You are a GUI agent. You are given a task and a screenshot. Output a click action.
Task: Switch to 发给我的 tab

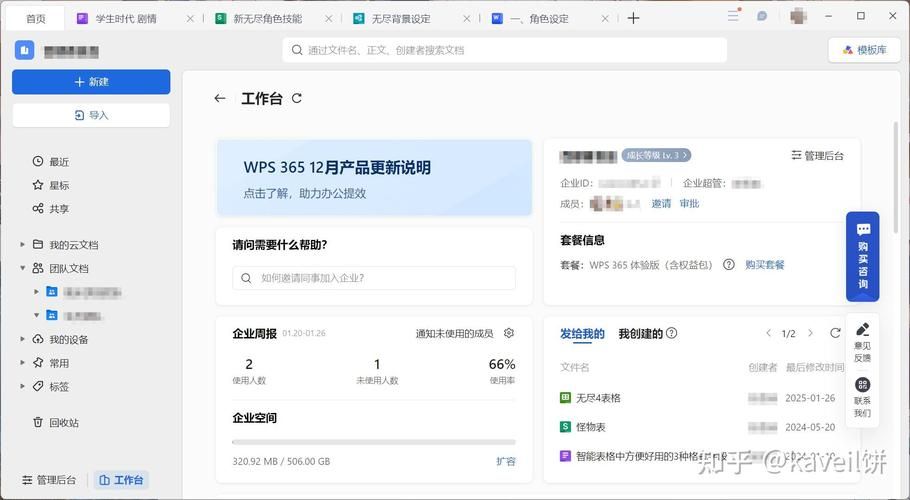point(582,334)
